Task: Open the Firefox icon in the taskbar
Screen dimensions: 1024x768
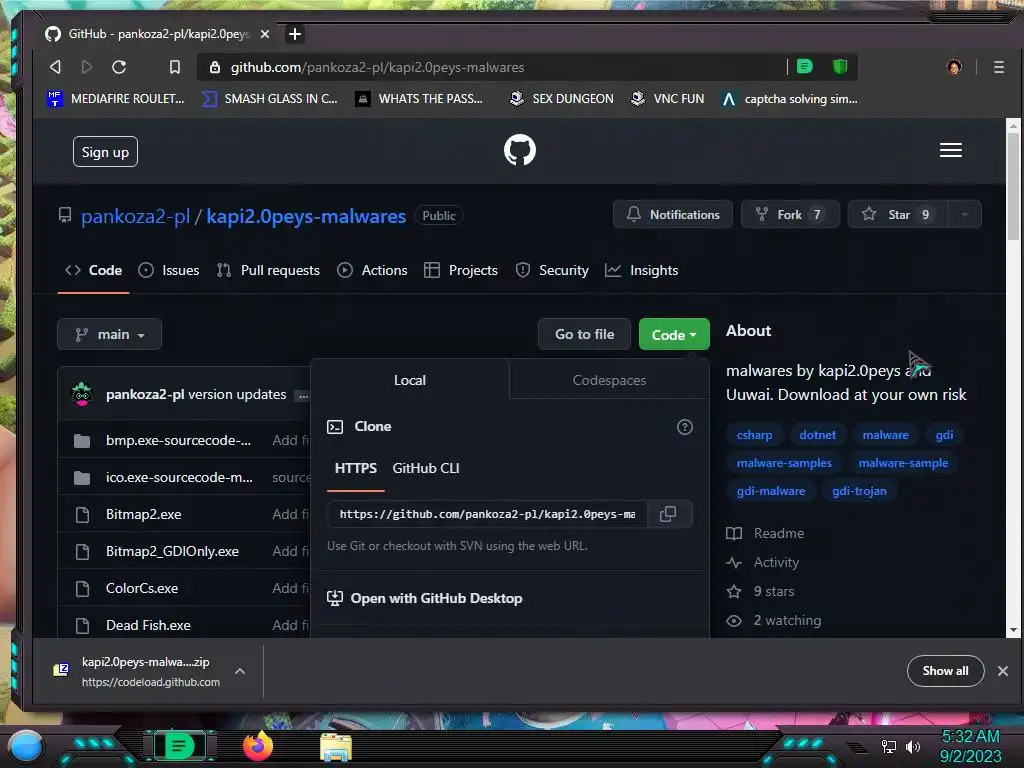Action: [258, 746]
